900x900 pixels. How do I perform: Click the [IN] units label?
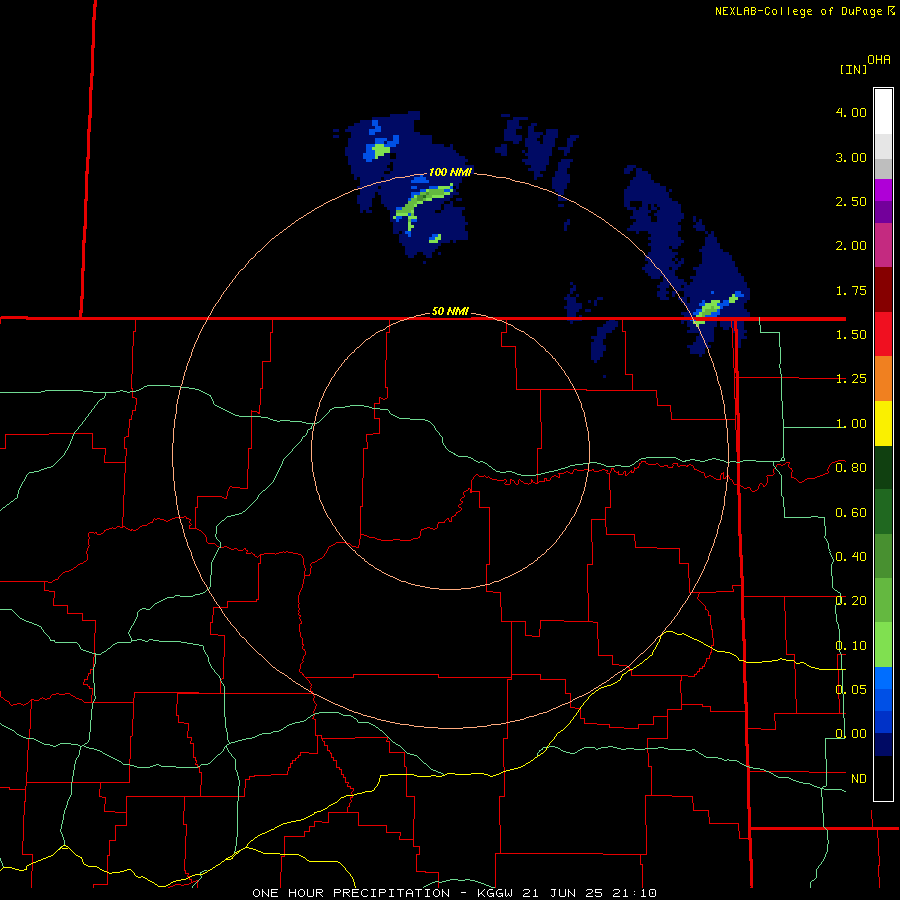click(x=853, y=69)
